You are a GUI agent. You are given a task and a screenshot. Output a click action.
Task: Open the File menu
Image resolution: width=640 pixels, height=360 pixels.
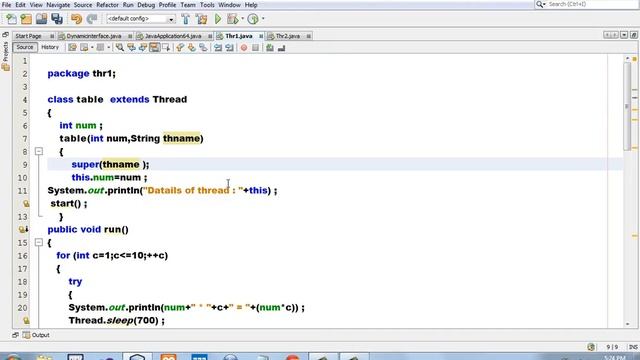click(x=7, y=5)
